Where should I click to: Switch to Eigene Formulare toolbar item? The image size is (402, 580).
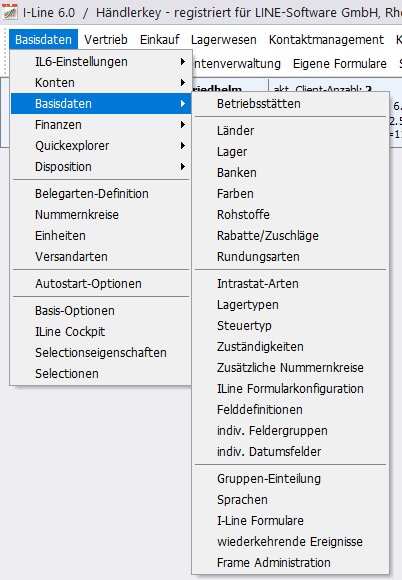(x=339, y=64)
